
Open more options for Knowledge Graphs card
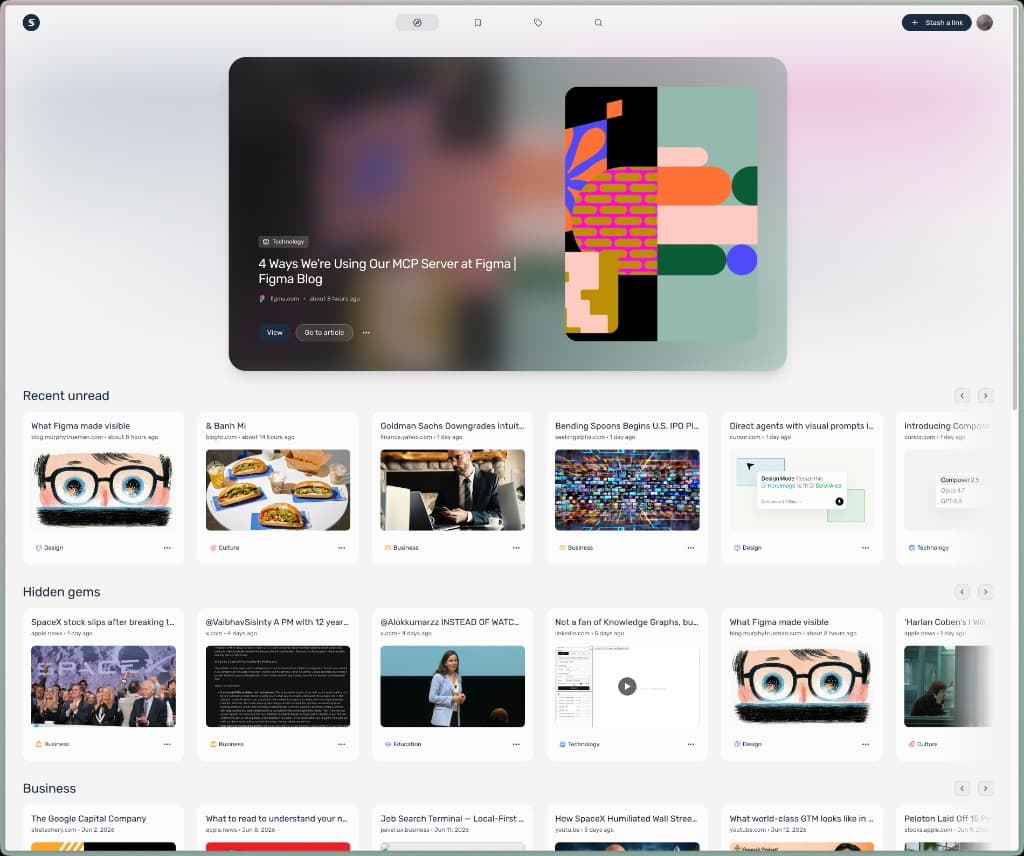[691, 744]
